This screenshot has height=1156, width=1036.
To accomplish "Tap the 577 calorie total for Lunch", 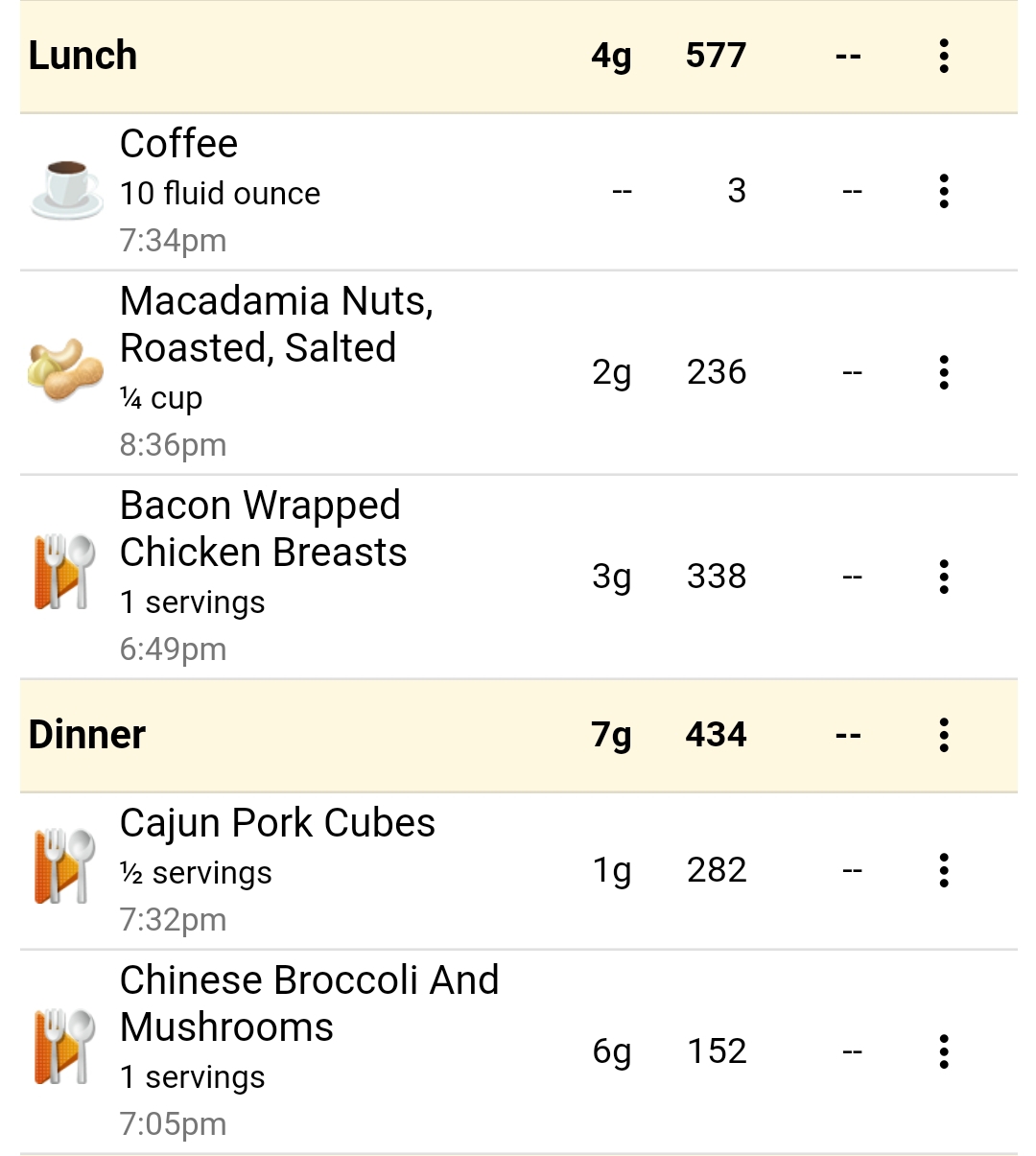I will (x=716, y=56).
